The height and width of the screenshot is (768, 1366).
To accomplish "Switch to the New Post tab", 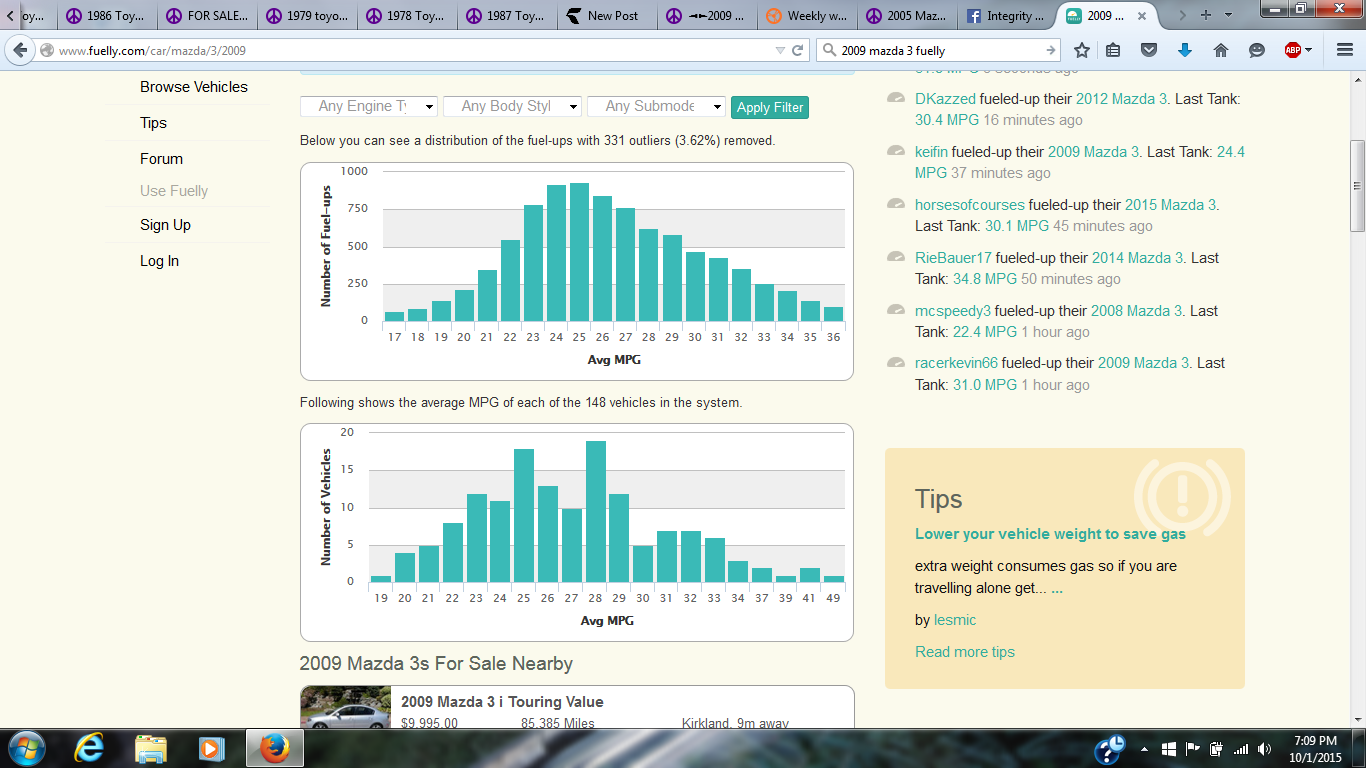I will 607,16.
